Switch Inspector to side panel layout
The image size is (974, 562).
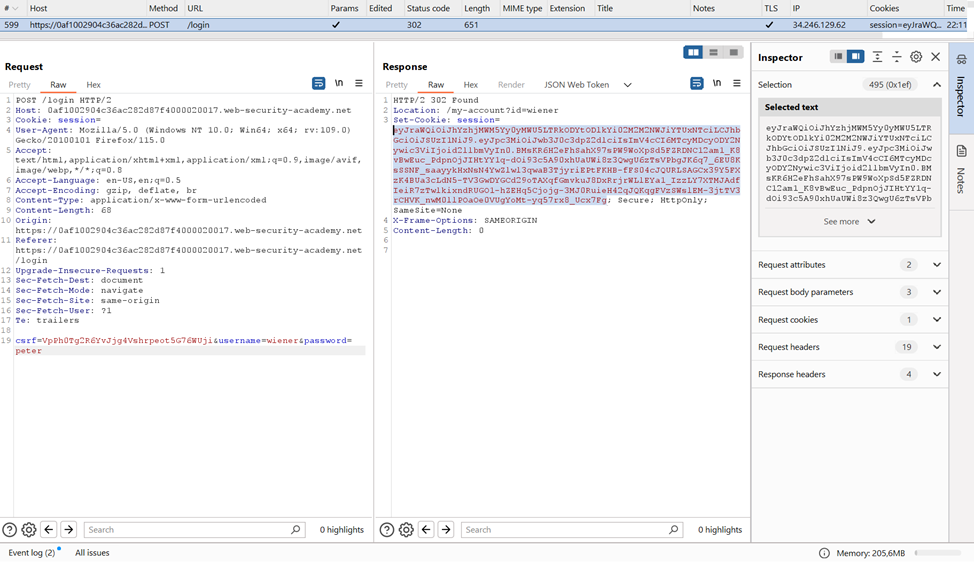tap(856, 57)
